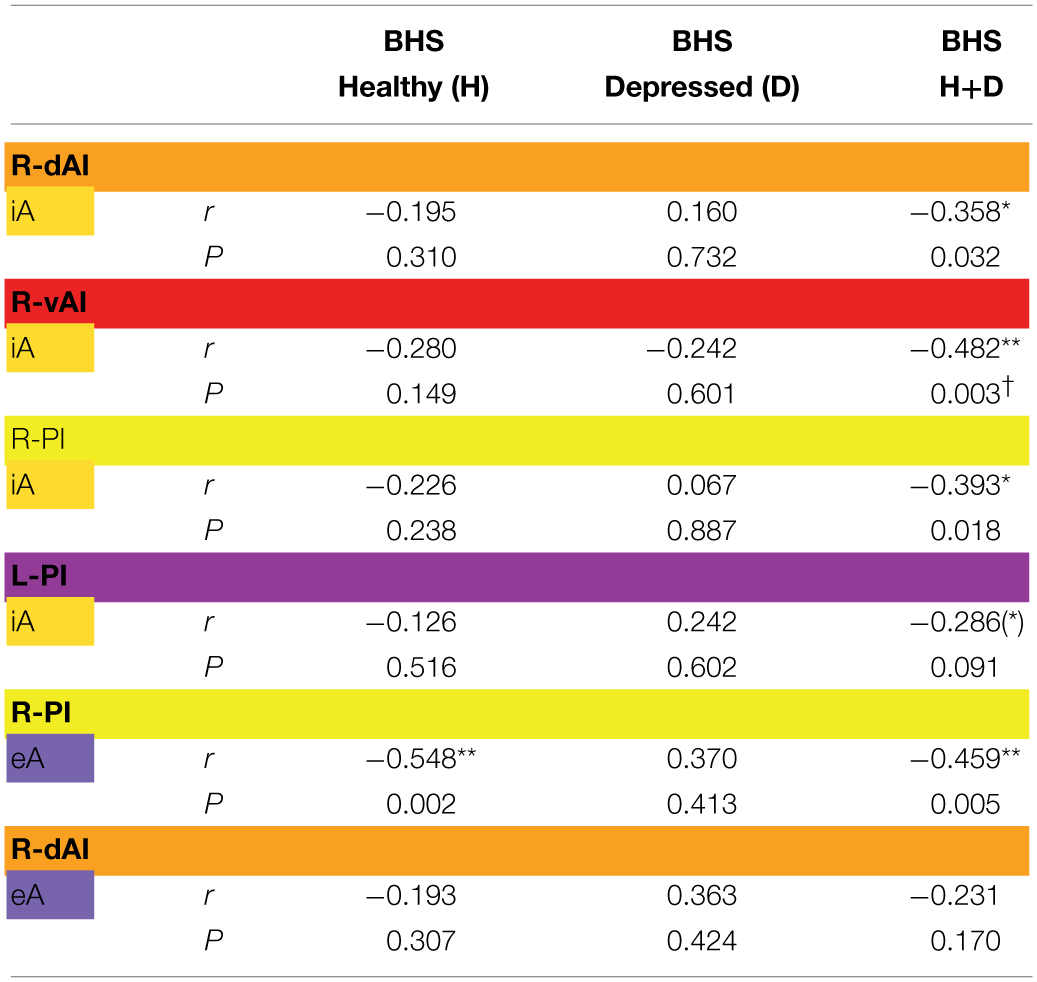
Task: Select the BHS H+D column header
Action: (971, 64)
